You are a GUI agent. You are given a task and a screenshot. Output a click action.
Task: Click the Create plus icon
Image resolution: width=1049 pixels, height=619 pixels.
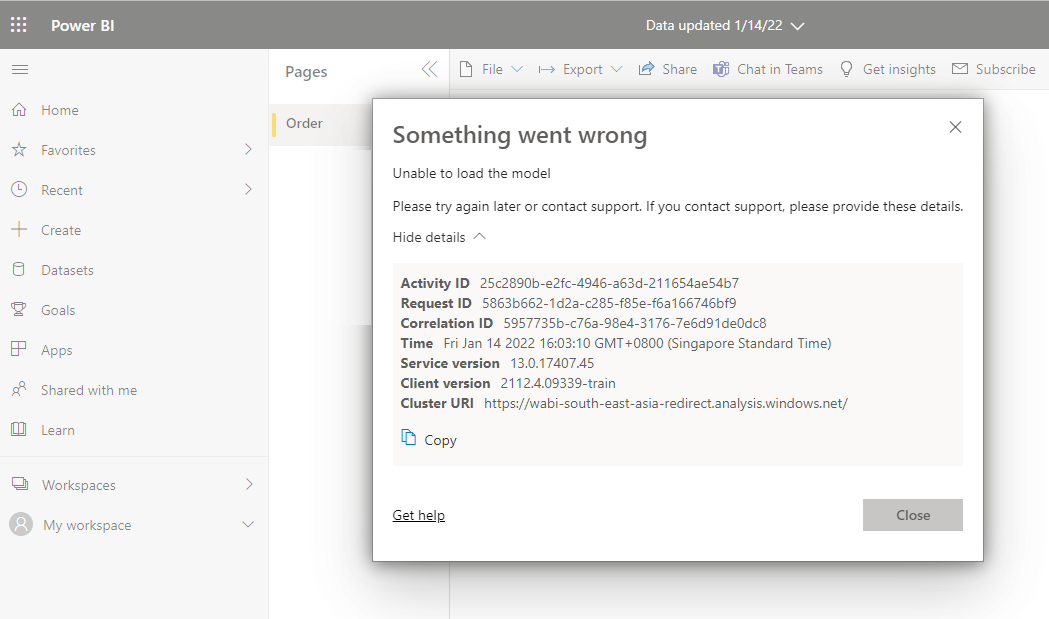pyautogui.click(x=19, y=230)
